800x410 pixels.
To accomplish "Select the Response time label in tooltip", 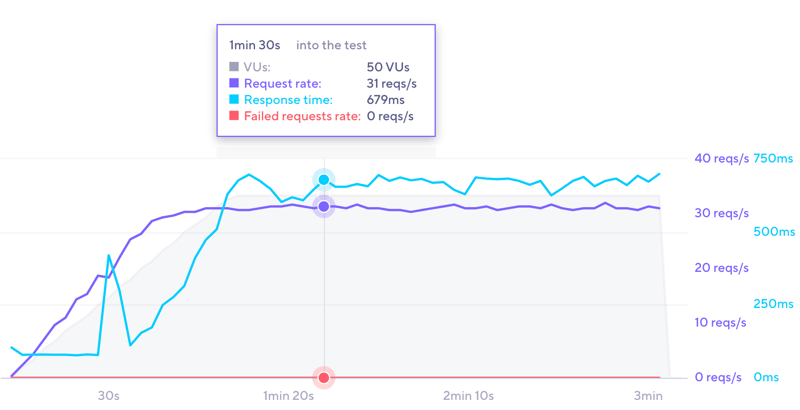I will [x=288, y=100].
